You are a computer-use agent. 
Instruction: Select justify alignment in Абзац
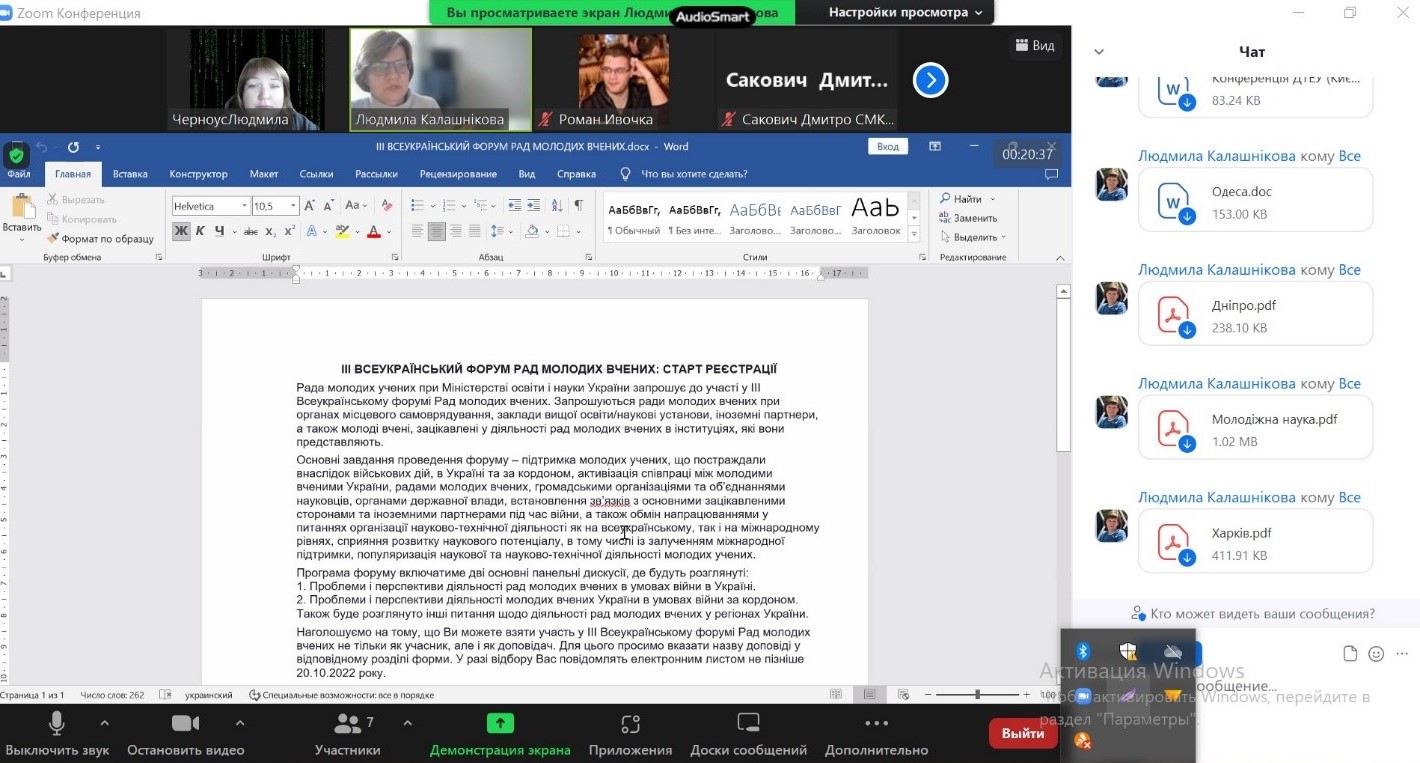476,231
